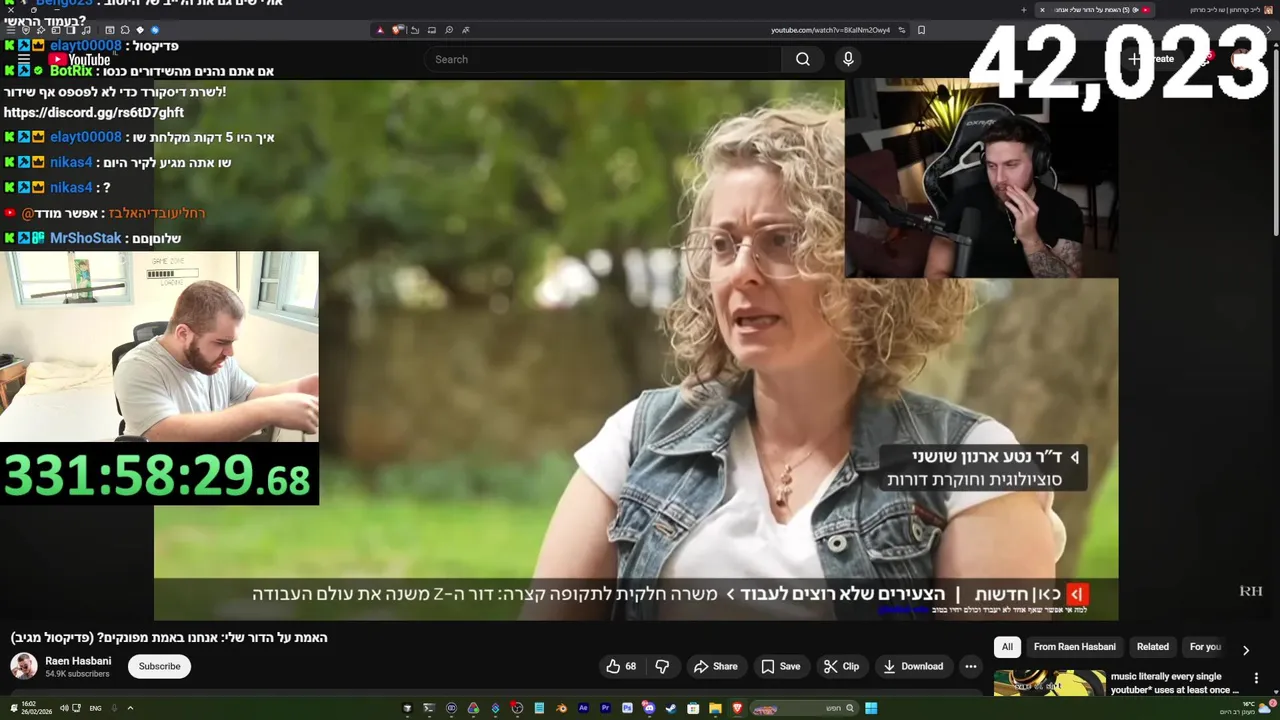1280x720 pixels.
Task: Open File Explorer from taskbar
Action: pos(715,708)
